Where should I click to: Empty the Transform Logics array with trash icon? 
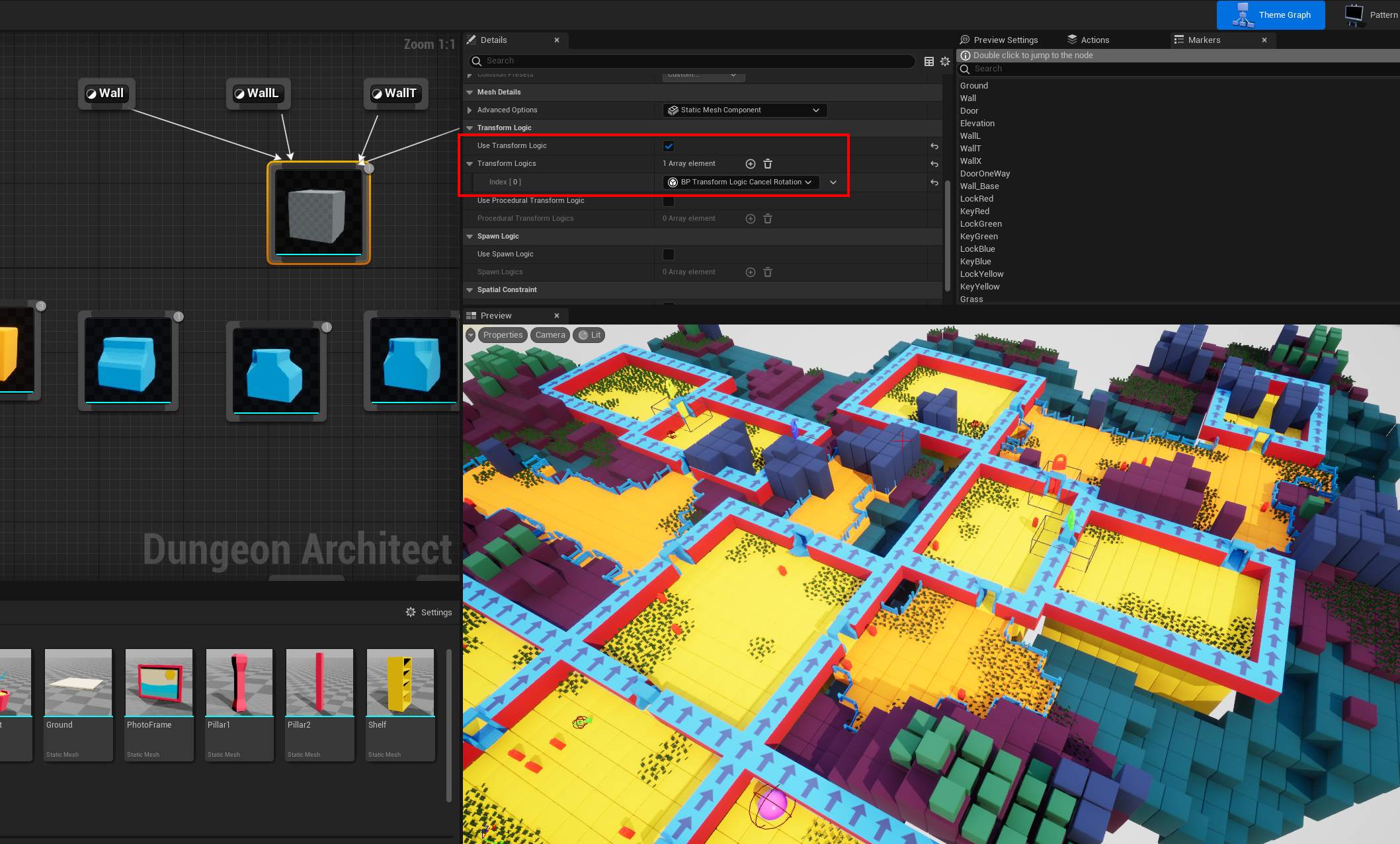click(768, 164)
